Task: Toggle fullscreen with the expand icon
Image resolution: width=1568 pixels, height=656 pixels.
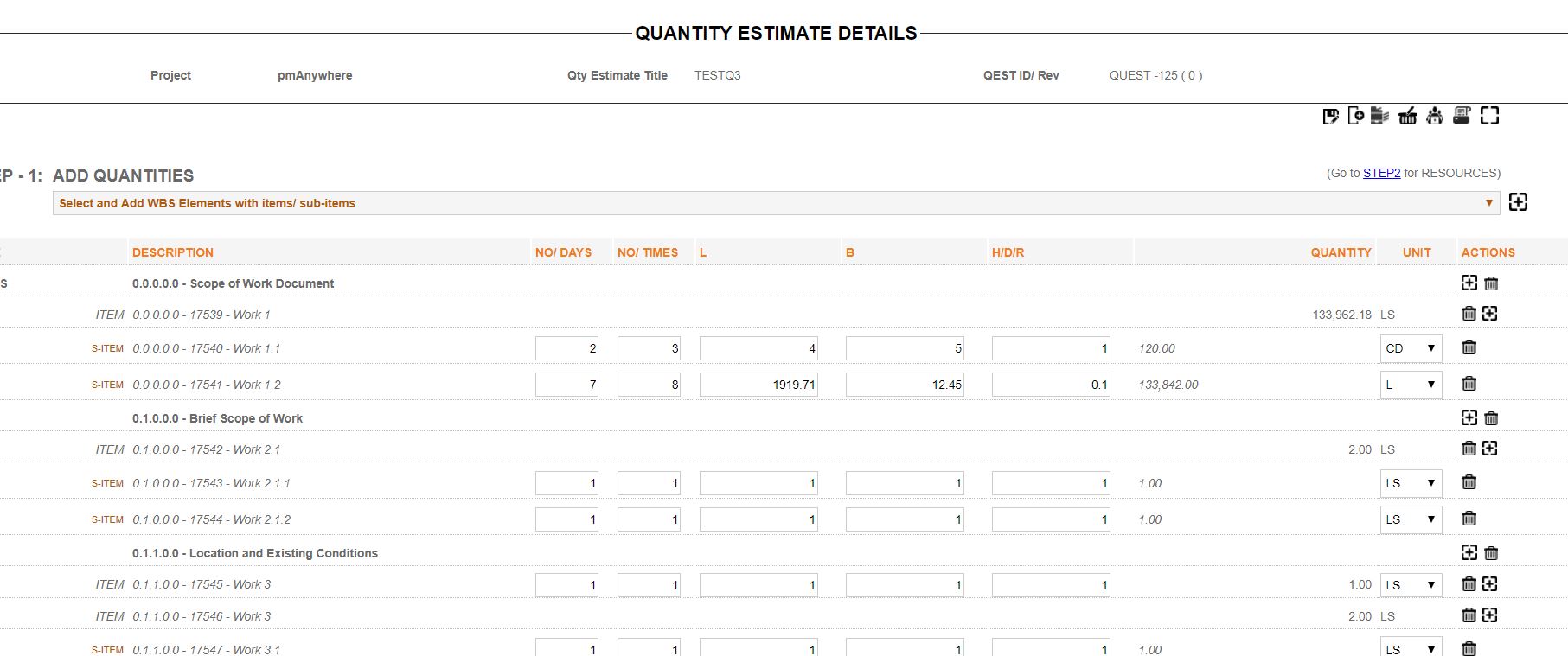Action: pyautogui.click(x=1489, y=116)
